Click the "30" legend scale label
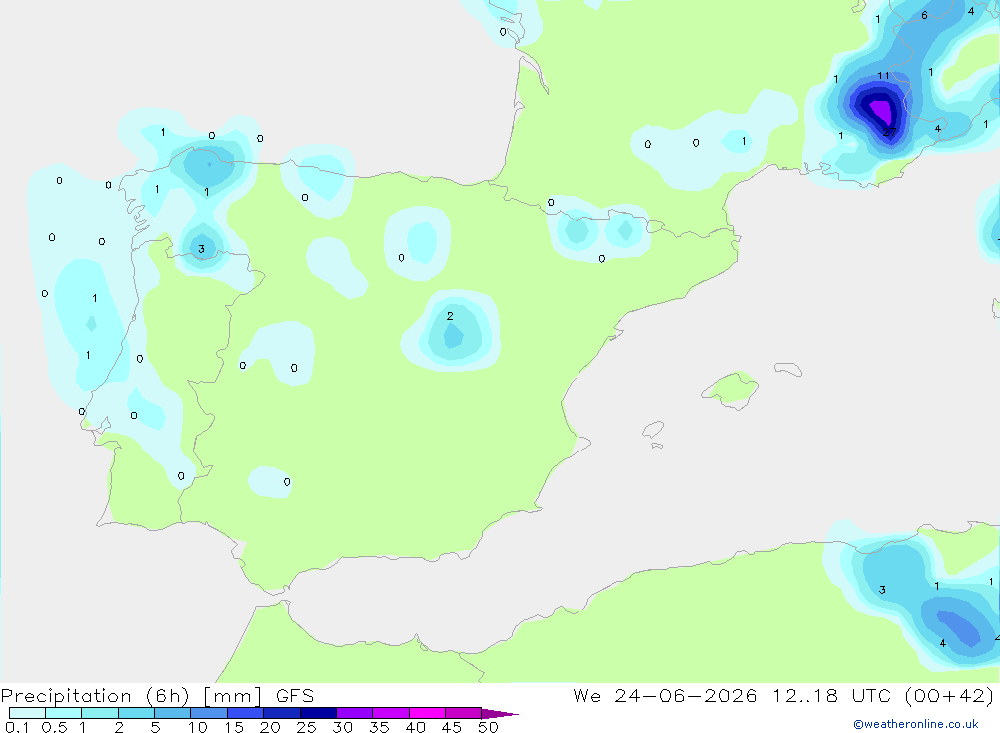Screen dimensions: 1000x733 342,727
